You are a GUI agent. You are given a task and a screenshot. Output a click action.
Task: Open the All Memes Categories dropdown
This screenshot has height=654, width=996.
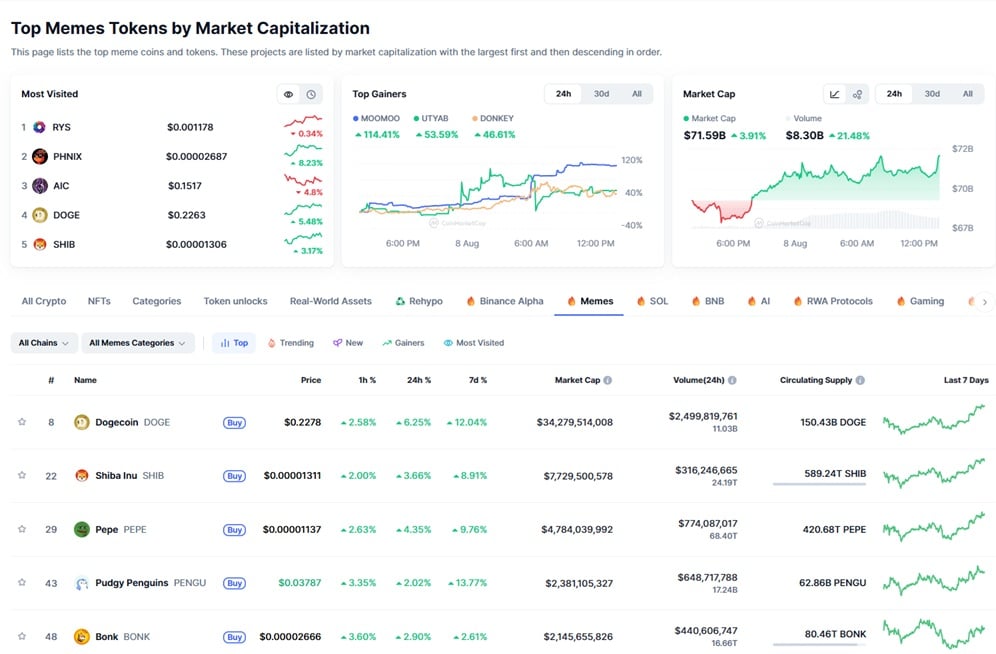click(138, 343)
